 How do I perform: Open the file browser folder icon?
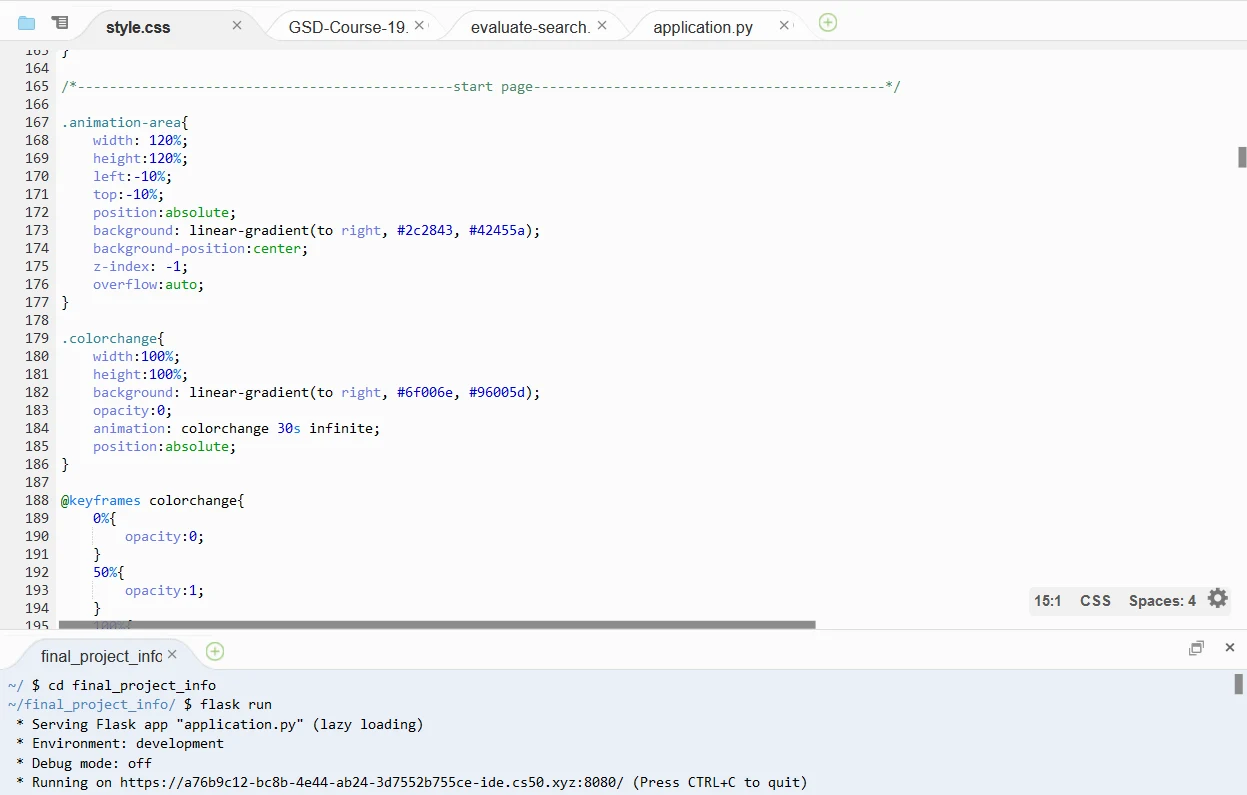(x=26, y=22)
